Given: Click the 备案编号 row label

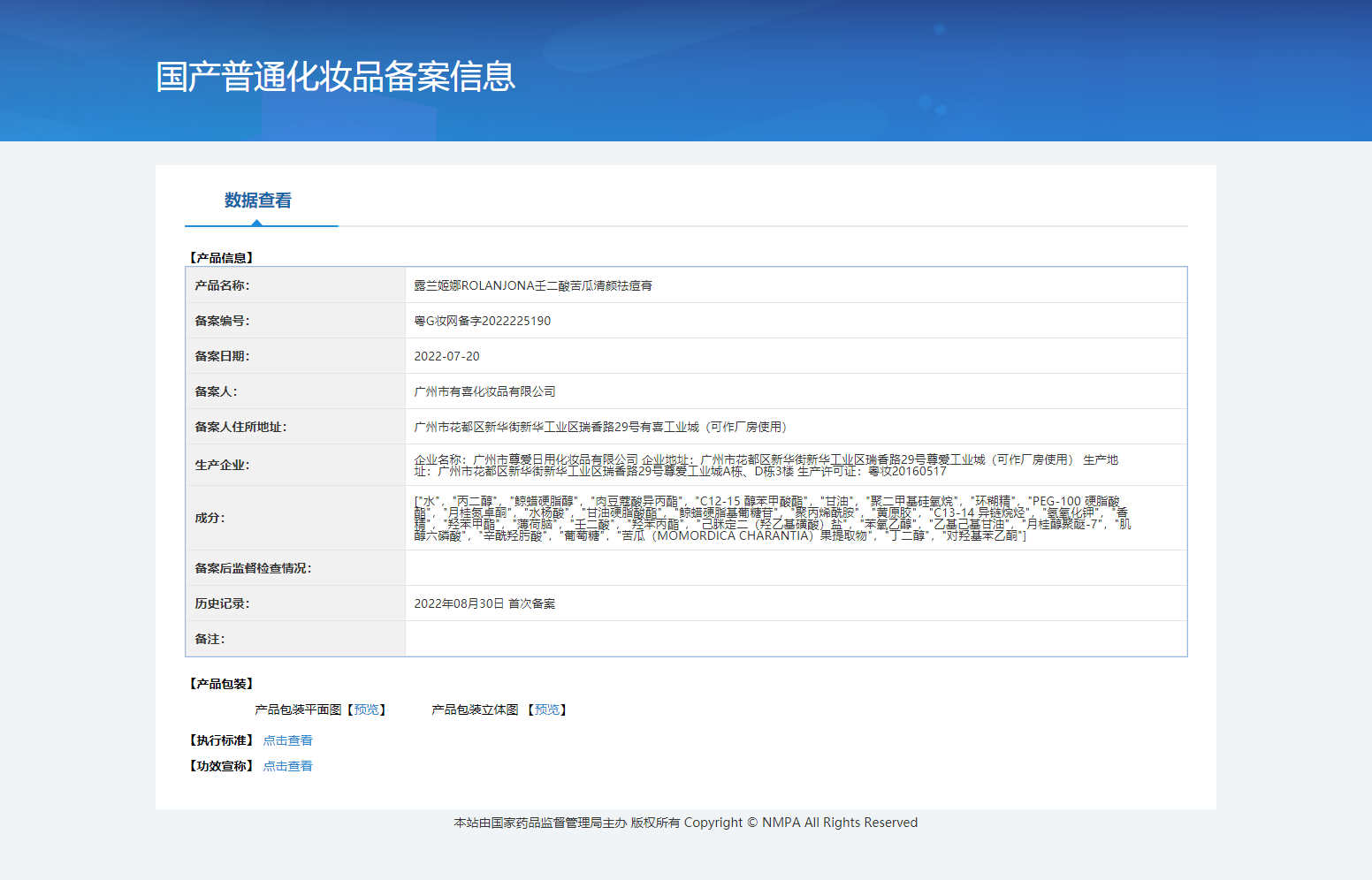Looking at the screenshot, I should pyautogui.click(x=222, y=321).
